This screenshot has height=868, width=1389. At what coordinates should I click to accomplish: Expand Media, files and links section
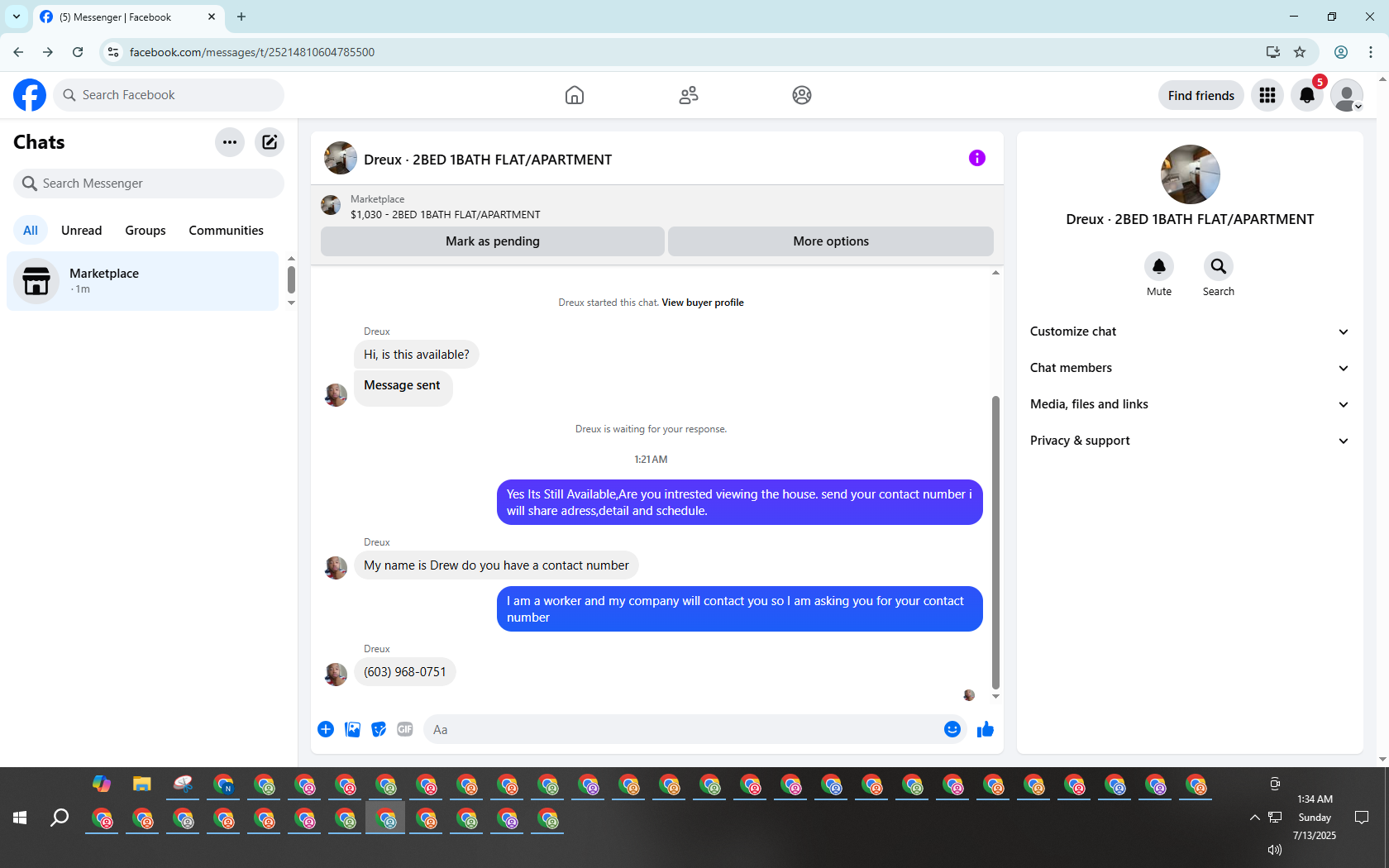(x=1190, y=404)
